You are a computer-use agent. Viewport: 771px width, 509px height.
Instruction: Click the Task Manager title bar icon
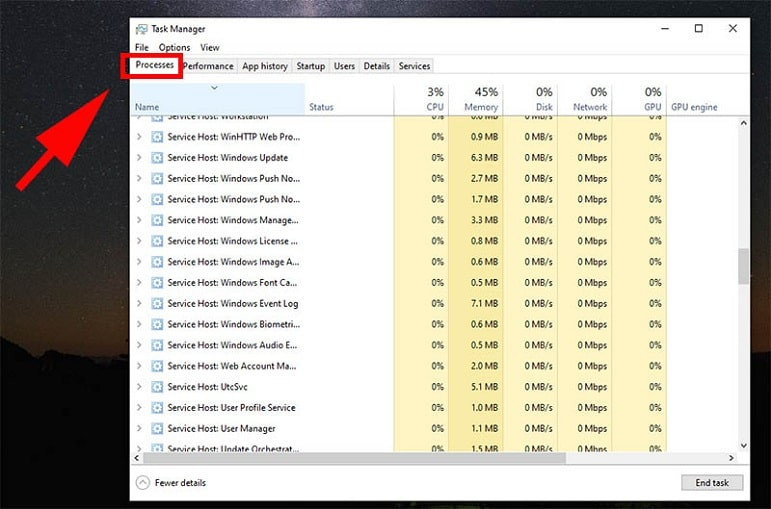[142, 30]
